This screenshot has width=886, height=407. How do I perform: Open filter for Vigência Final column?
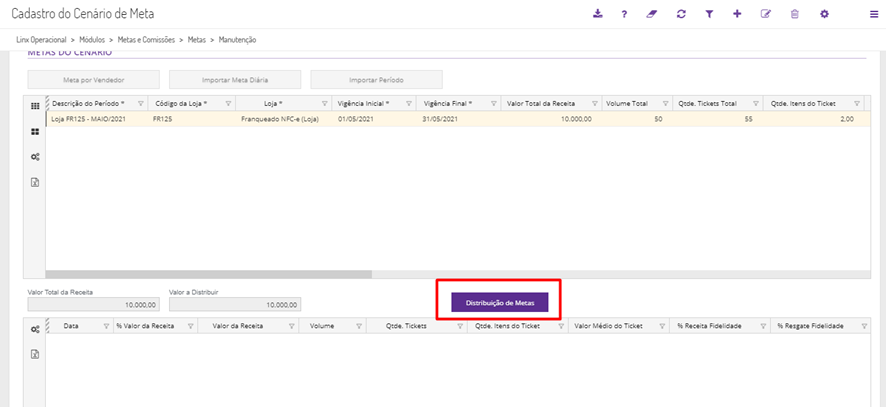tap(494, 103)
